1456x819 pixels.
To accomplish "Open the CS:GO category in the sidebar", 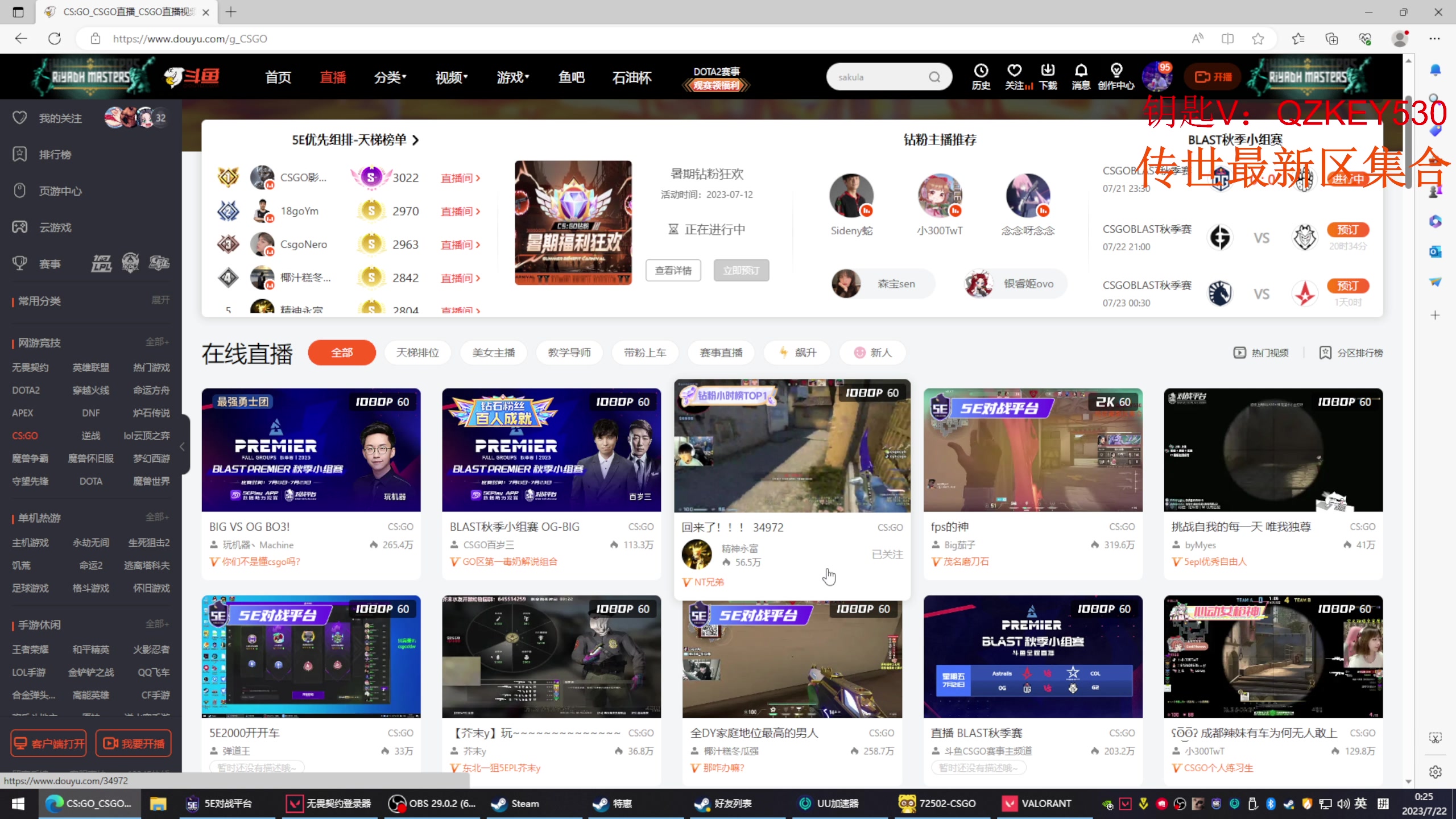I will point(25,435).
